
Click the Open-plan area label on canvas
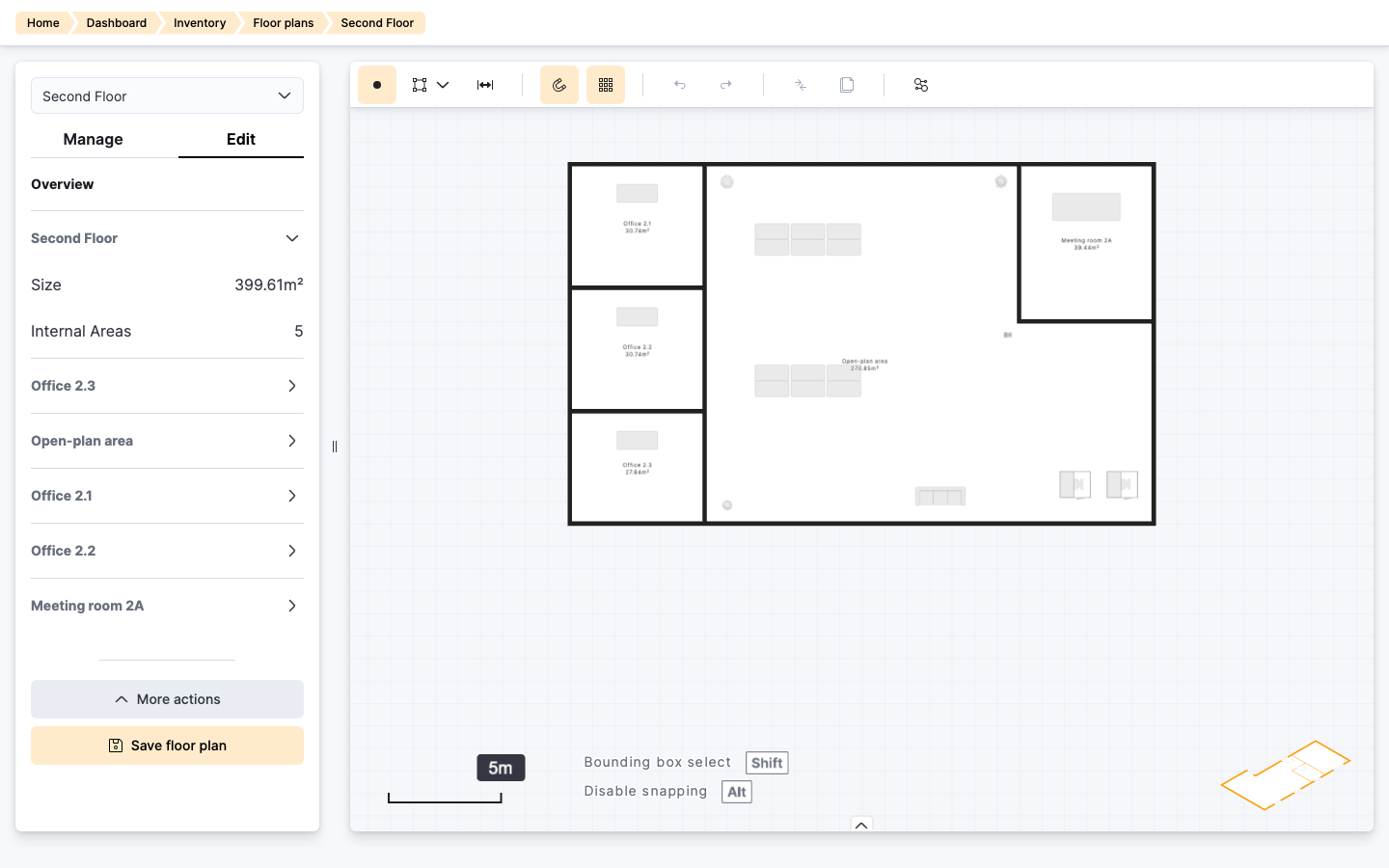click(864, 365)
